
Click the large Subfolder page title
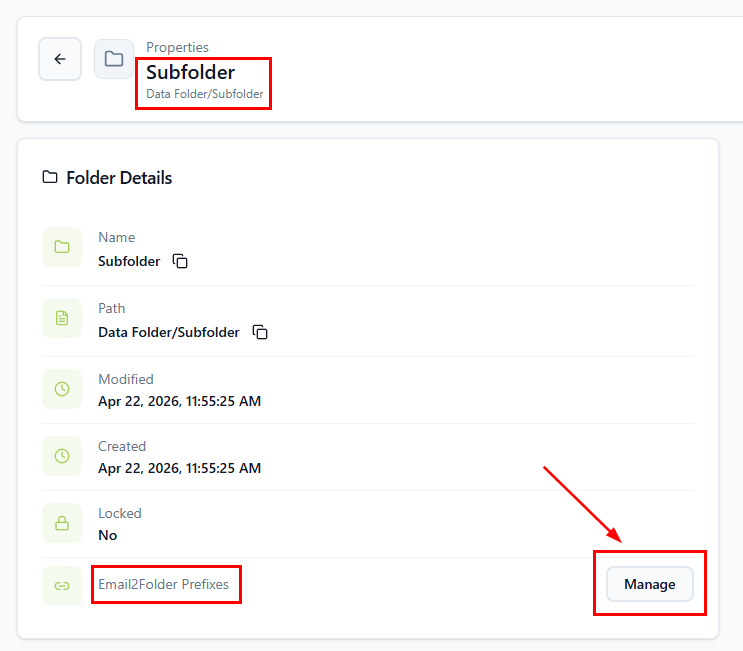190,72
